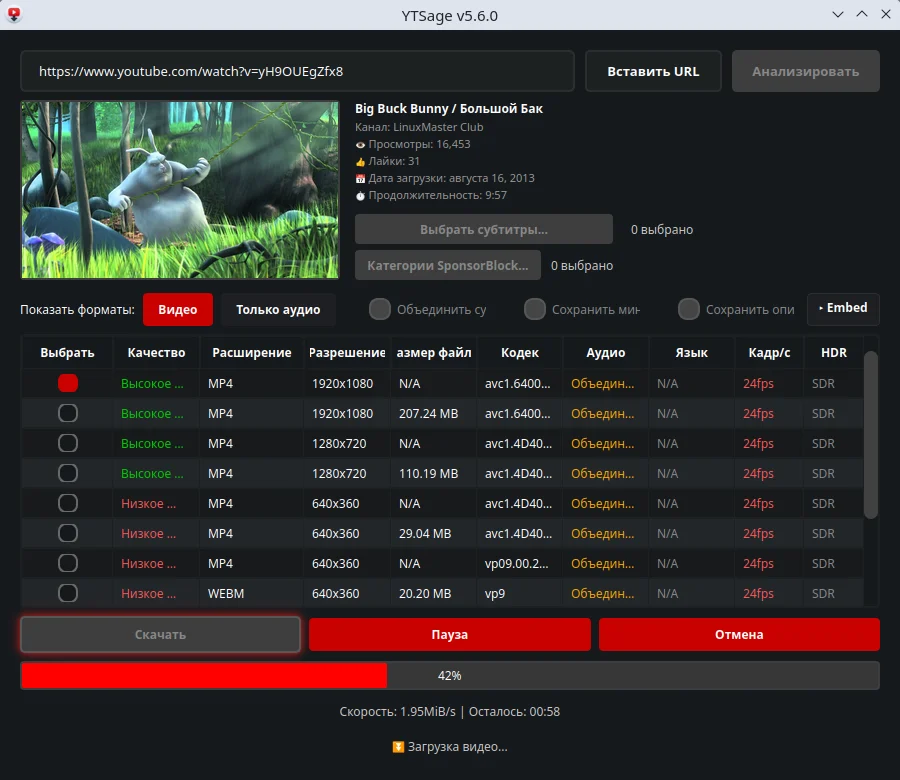
Task: Select the 1280x720 110.19 MB format checkbox
Action: coord(68,474)
